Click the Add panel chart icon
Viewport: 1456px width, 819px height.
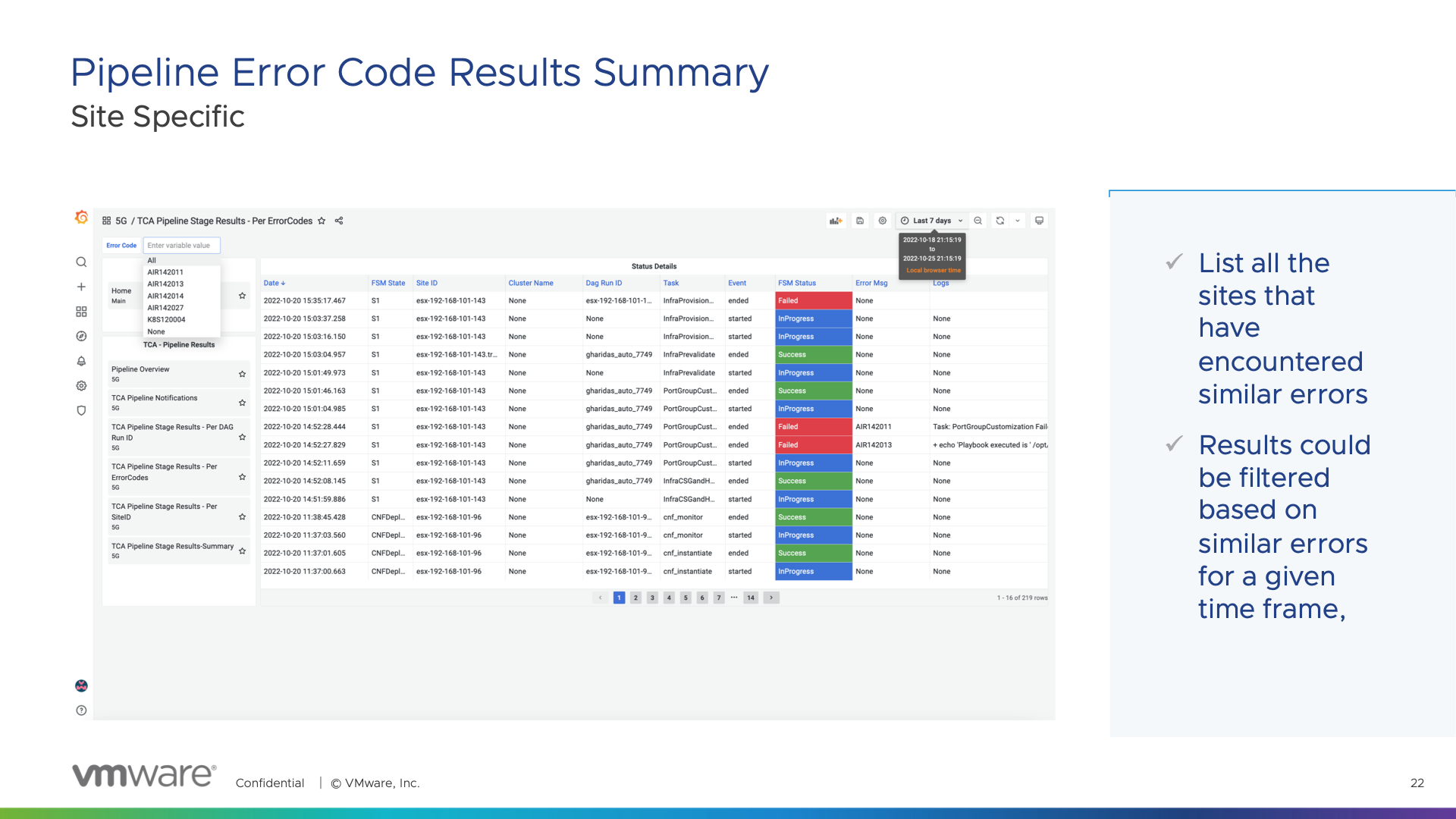click(x=836, y=221)
